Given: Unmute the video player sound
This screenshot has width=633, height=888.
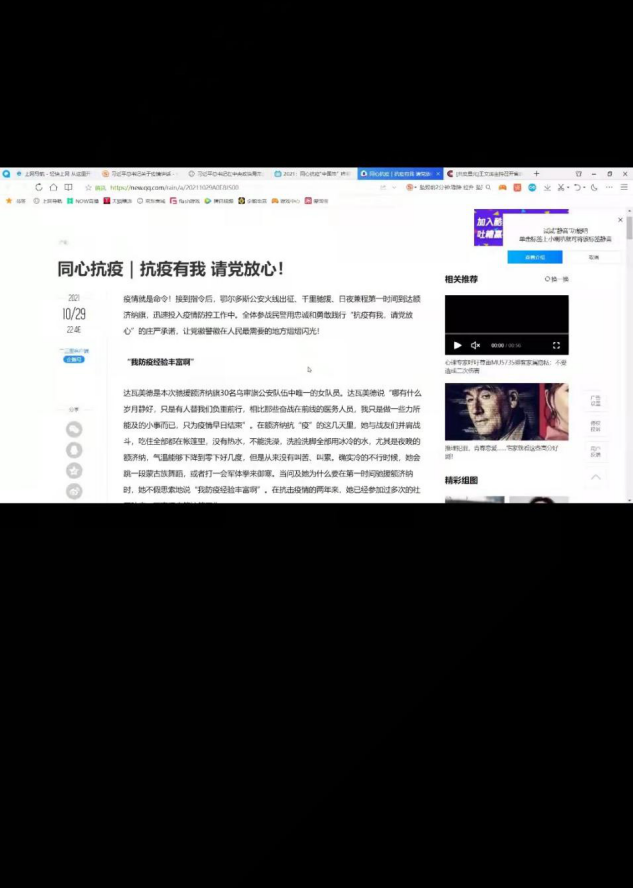Looking at the screenshot, I should click(x=476, y=345).
